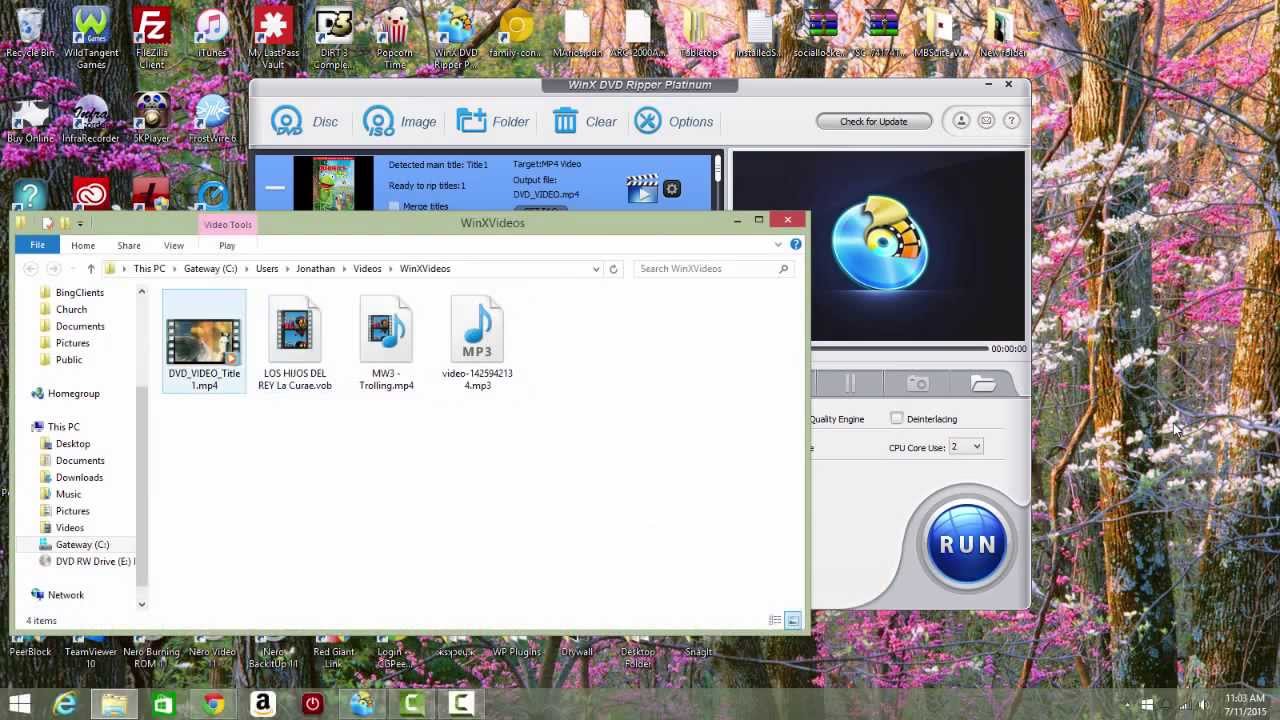Click the DVD cover thumbnail in WinX

(x=333, y=185)
